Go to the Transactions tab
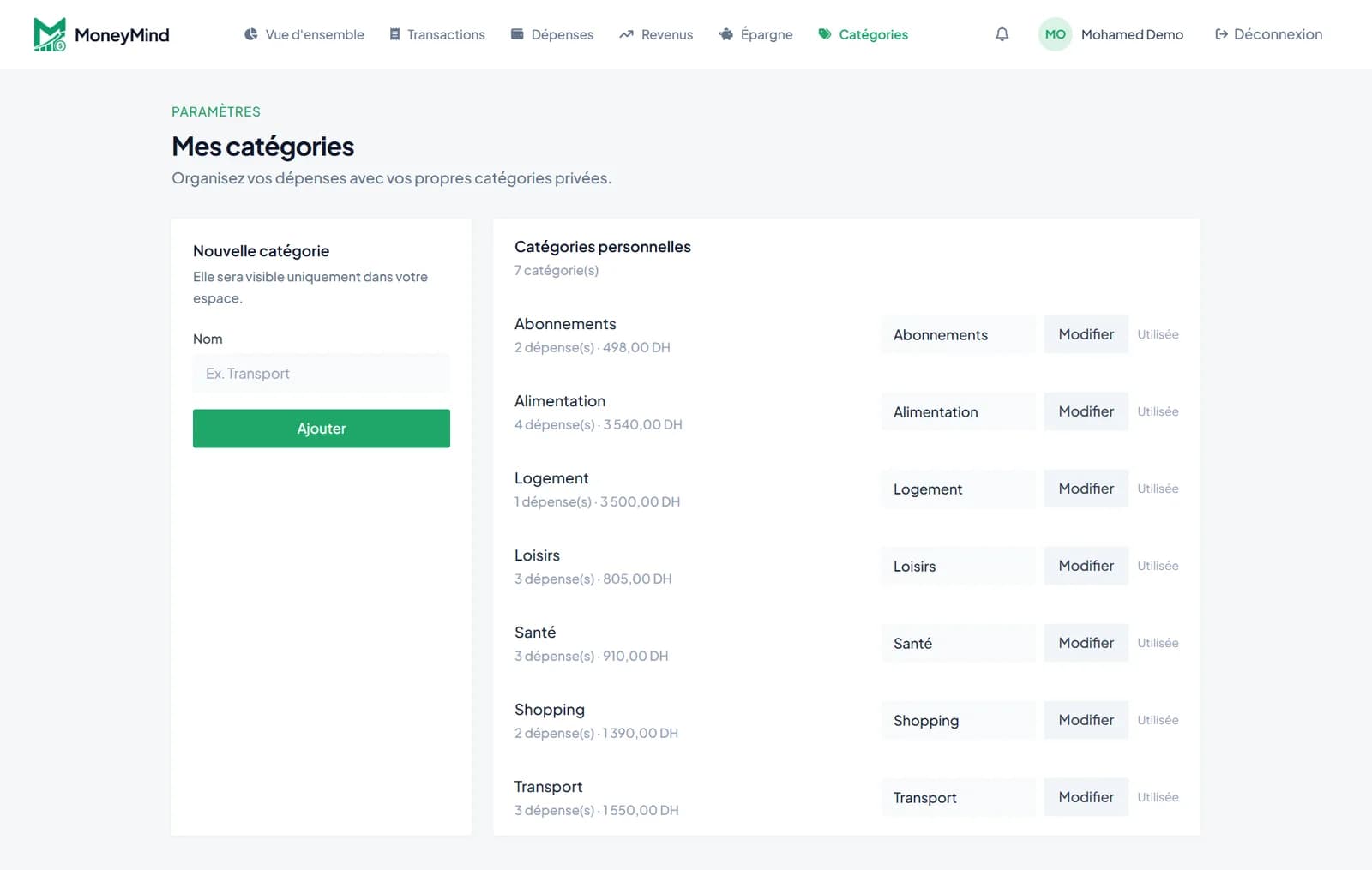This screenshot has height=870, width=1372. pyautogui.click(x=437, y=34)
